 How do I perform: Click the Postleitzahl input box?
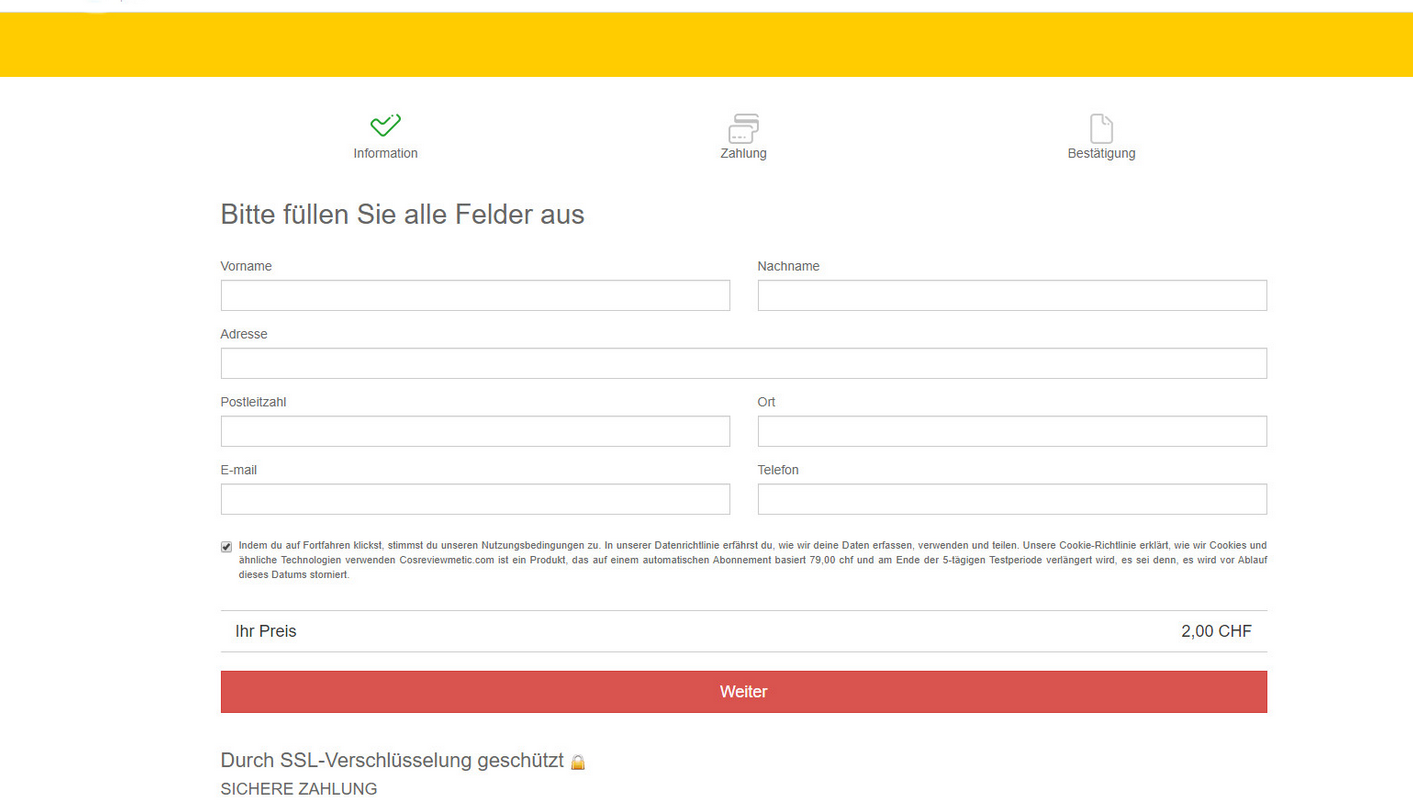pyautogui.click(x=475, y=431)
